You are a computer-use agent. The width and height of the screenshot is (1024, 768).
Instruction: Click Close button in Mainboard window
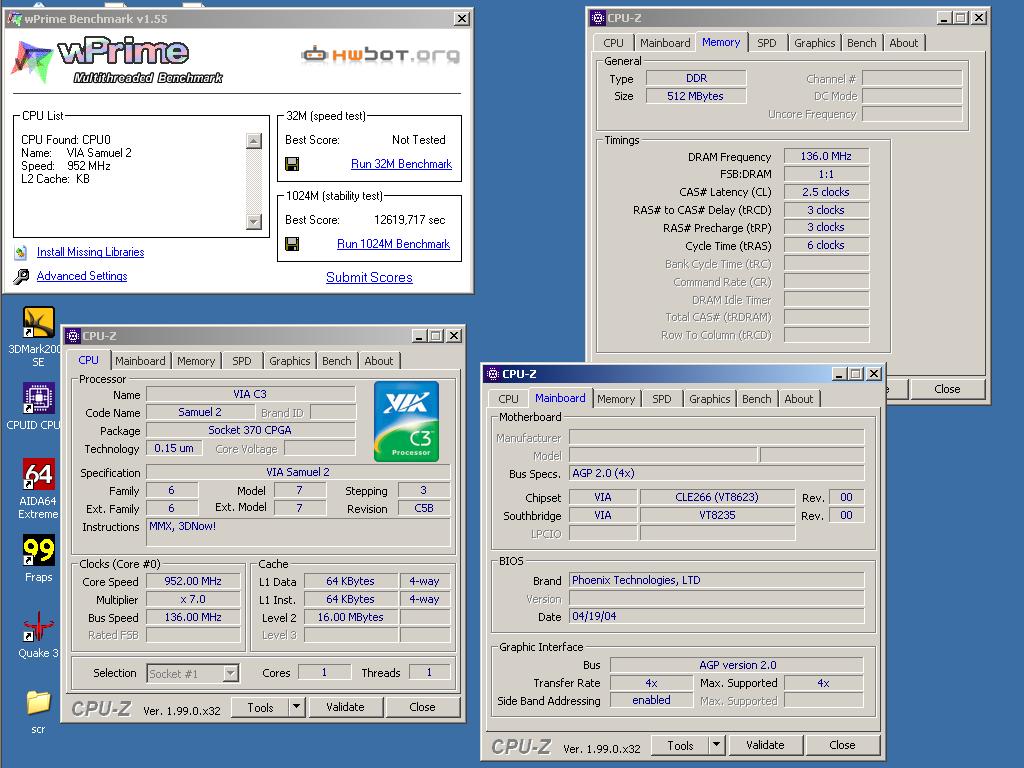click(x=842, y=744)
